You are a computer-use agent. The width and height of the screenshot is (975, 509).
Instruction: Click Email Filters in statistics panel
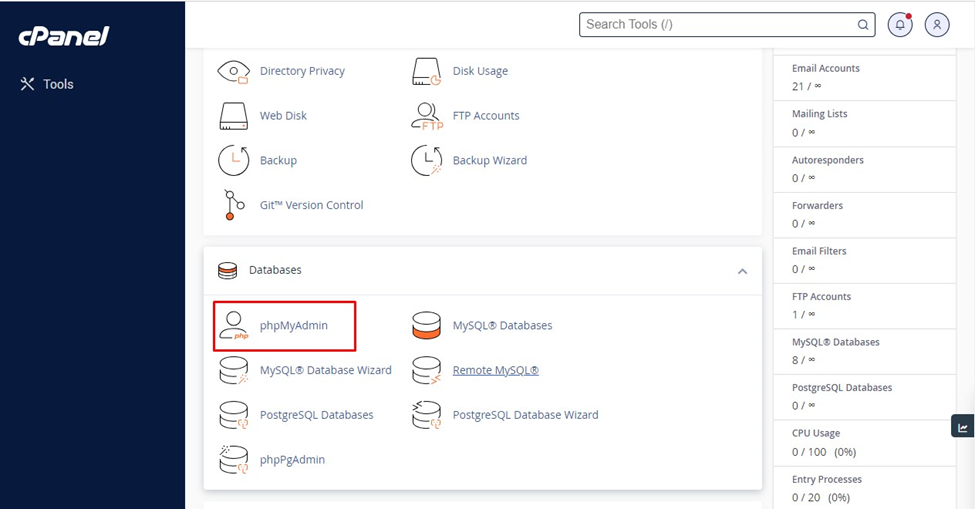pyautogui.click(x=819, y=251)
